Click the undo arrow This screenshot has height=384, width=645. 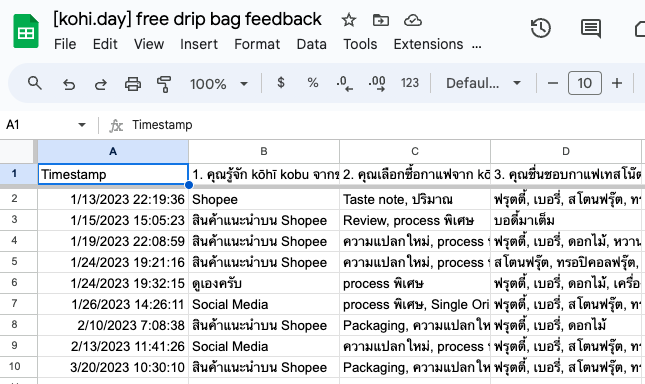click(69, 84)
